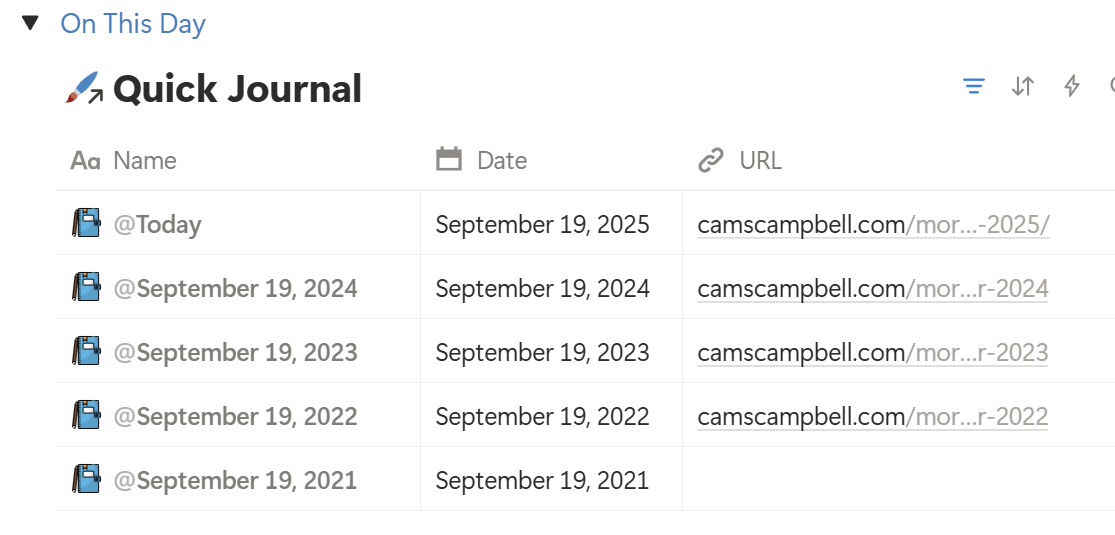The width and height of the screenshot is (1115, 535).
Task: Click the sort arrows icon
Action: 1022,87
